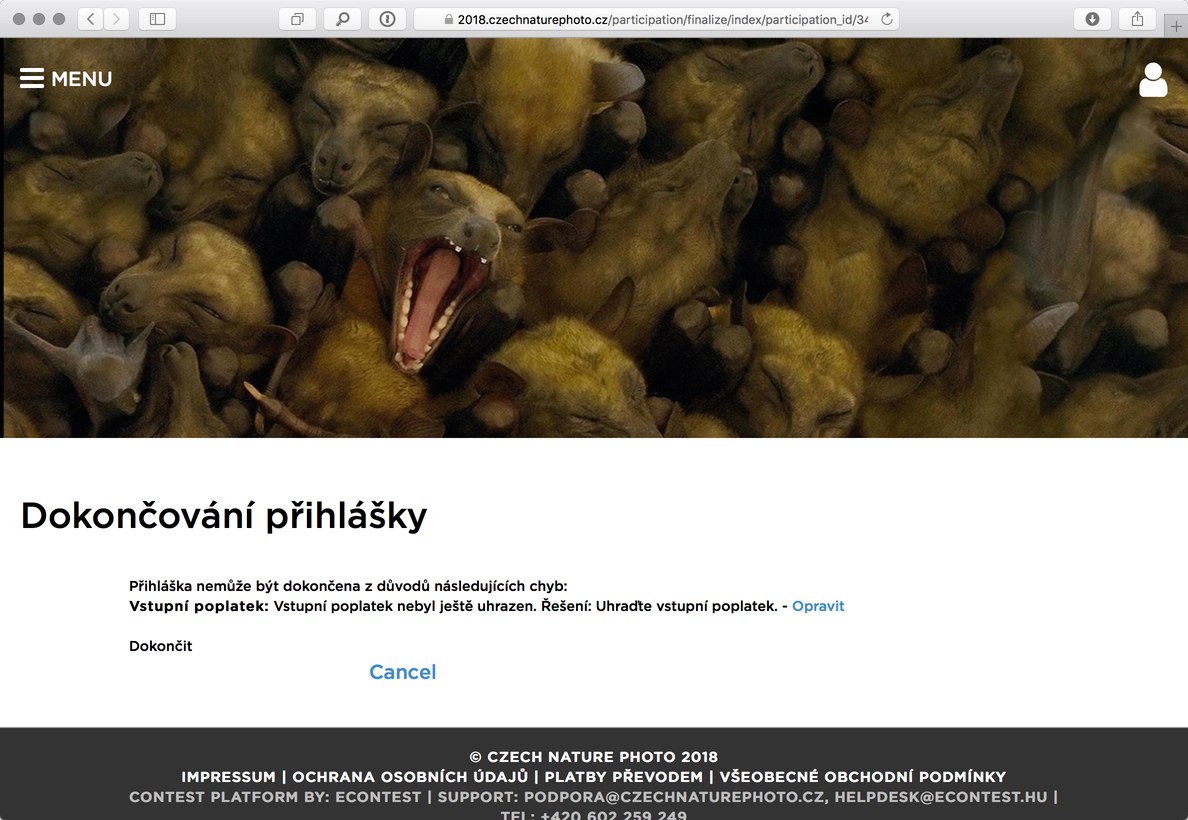Show the tab overview button
The height and width of the screenshot is (820, 1188).
point(297,19)
